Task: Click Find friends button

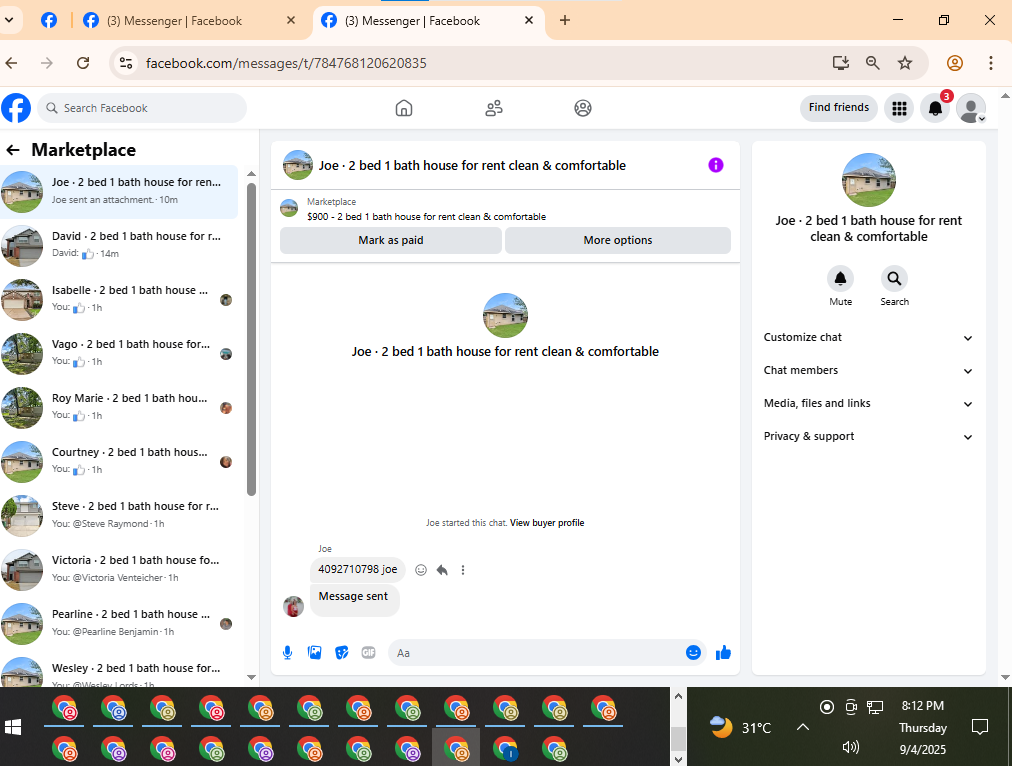Action: click(x=838, y=108)
